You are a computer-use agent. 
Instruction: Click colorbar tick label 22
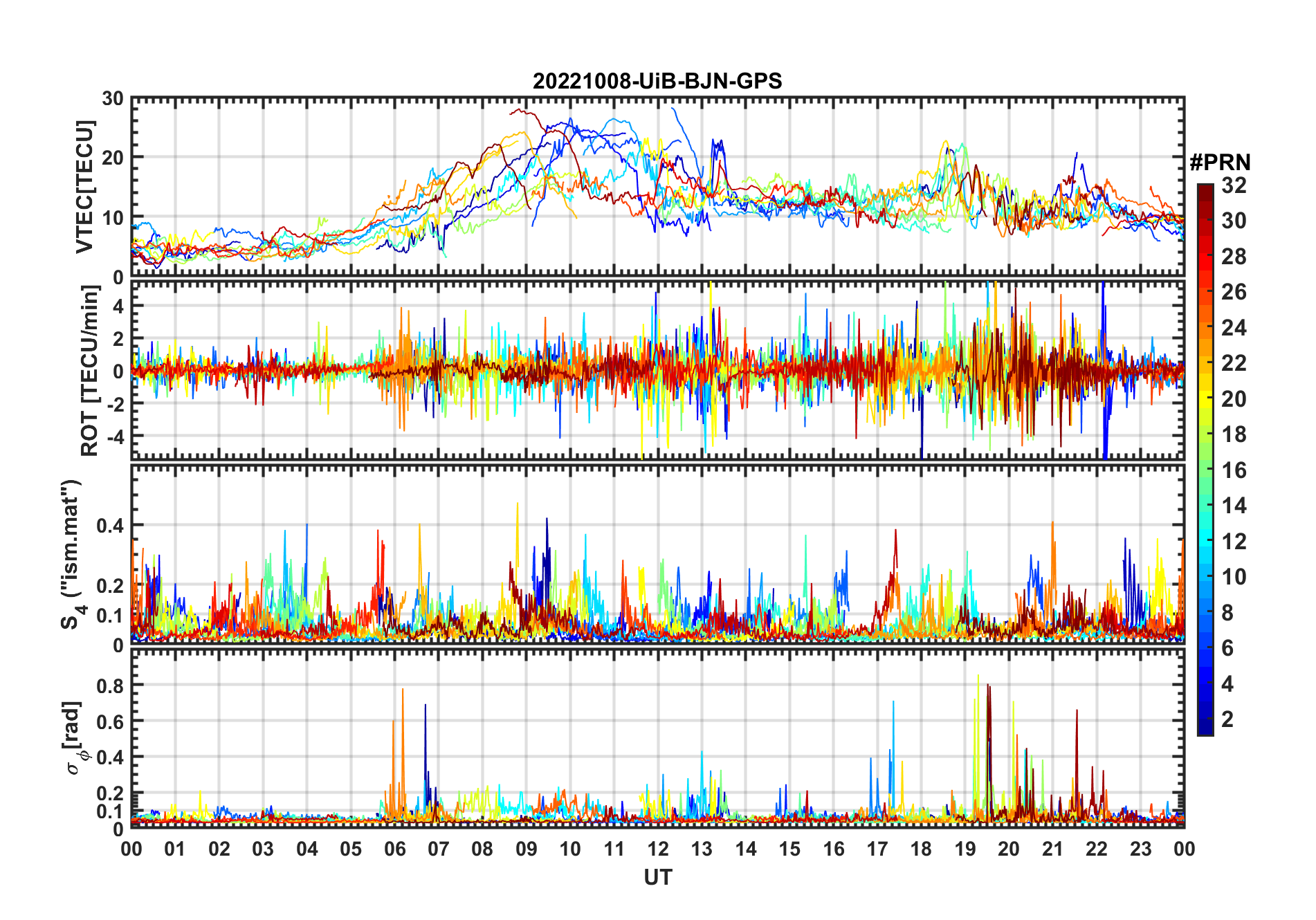click(1234, 363)
